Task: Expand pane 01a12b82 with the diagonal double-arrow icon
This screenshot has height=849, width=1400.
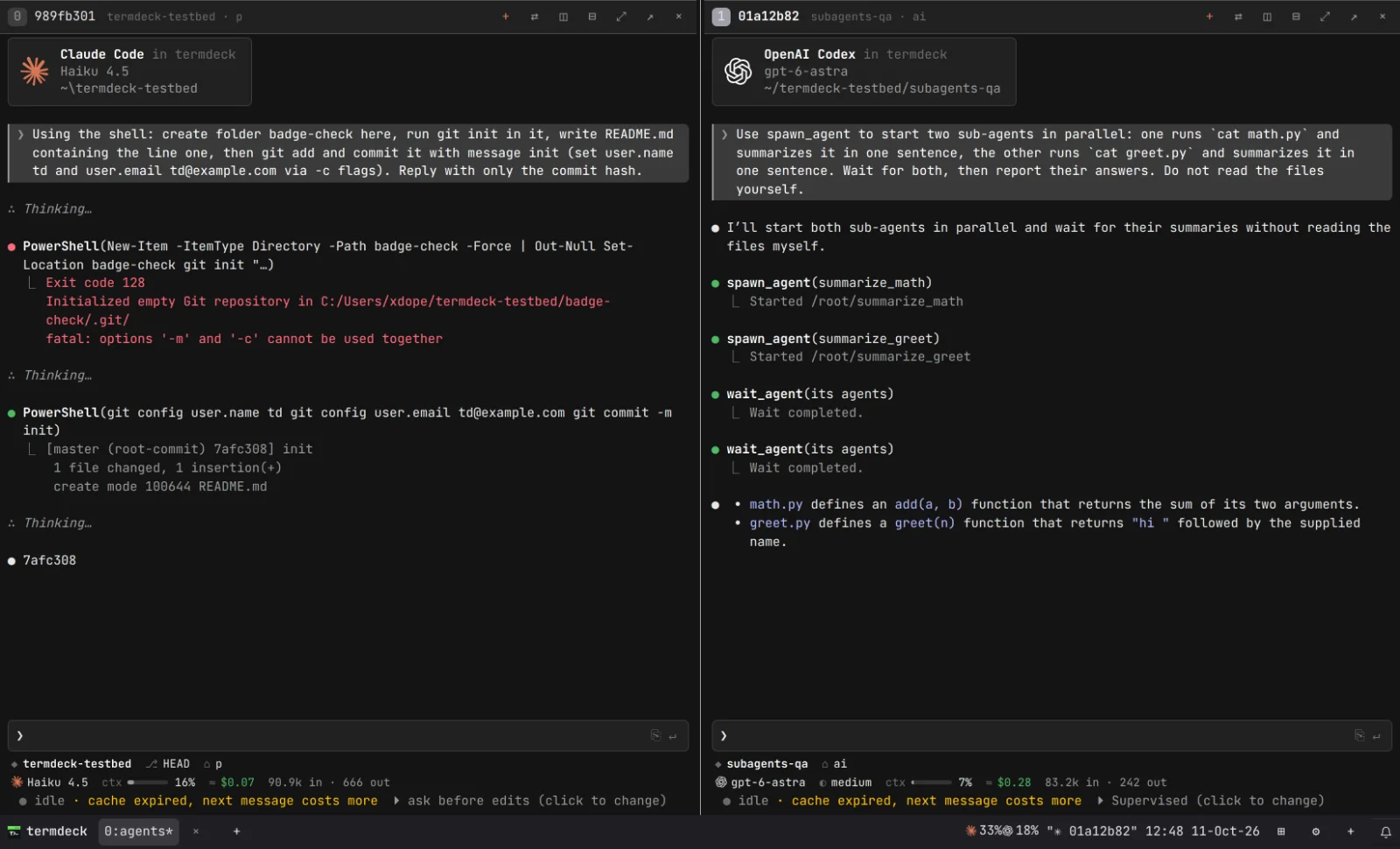Action: (1325, 17)
